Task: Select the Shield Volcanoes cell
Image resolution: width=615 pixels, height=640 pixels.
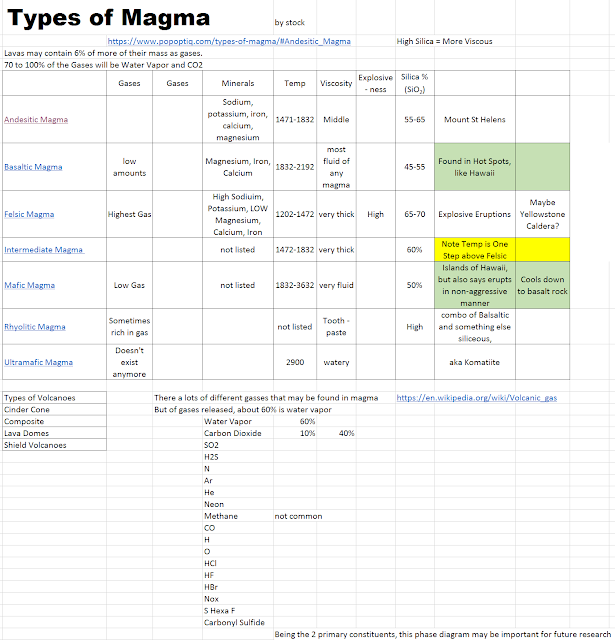Action: point(54,445)
